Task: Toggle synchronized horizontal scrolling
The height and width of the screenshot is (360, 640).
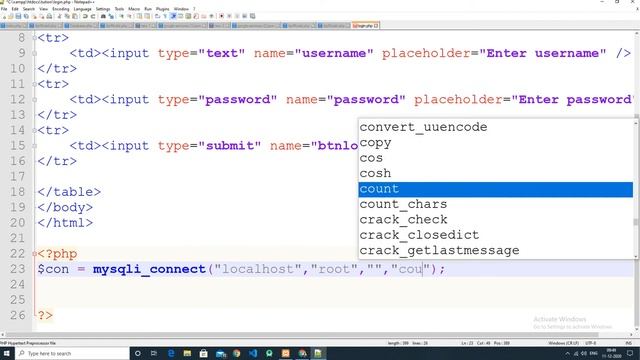Action: point(147,16)
